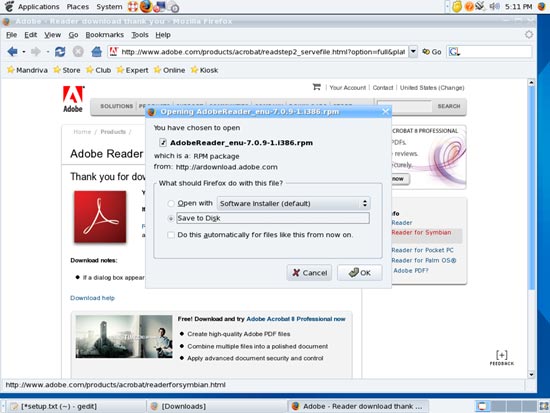Viewport: 550px width, 413px height.
Task: Select the 'Open with' radio button
Action: click(x=171, y=204)
